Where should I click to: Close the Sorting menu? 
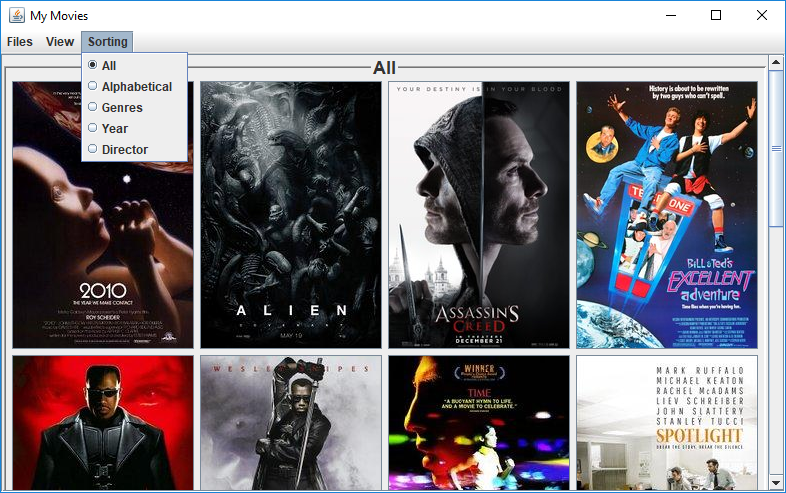pyautogui.click(x=107, y=42)
